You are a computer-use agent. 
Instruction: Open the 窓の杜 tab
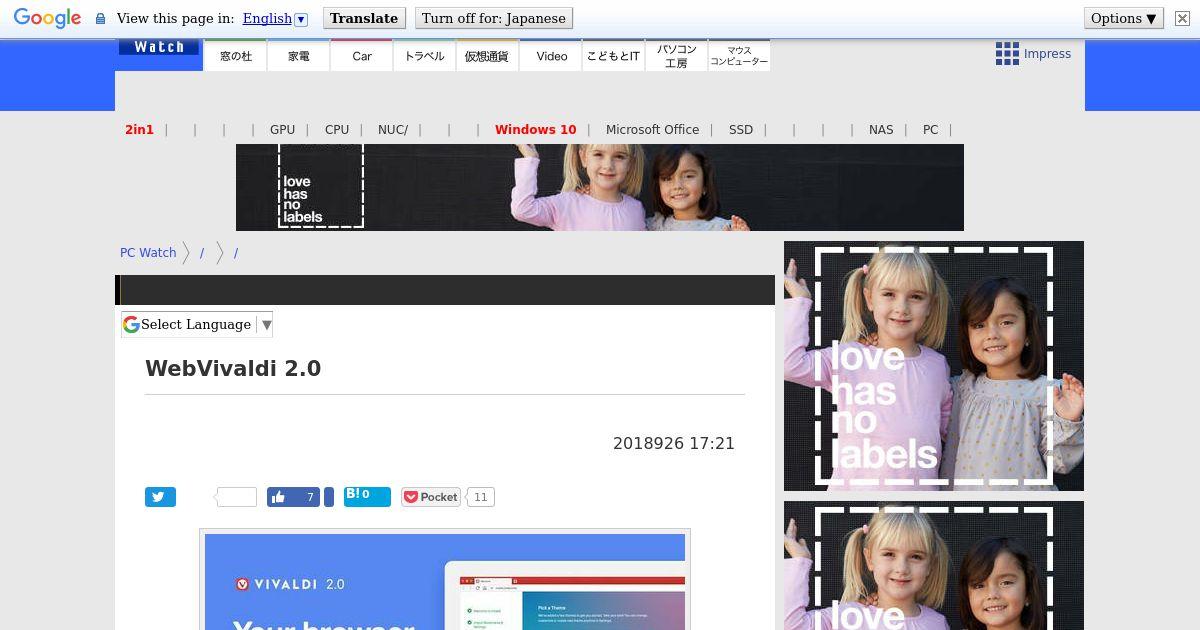236,56
